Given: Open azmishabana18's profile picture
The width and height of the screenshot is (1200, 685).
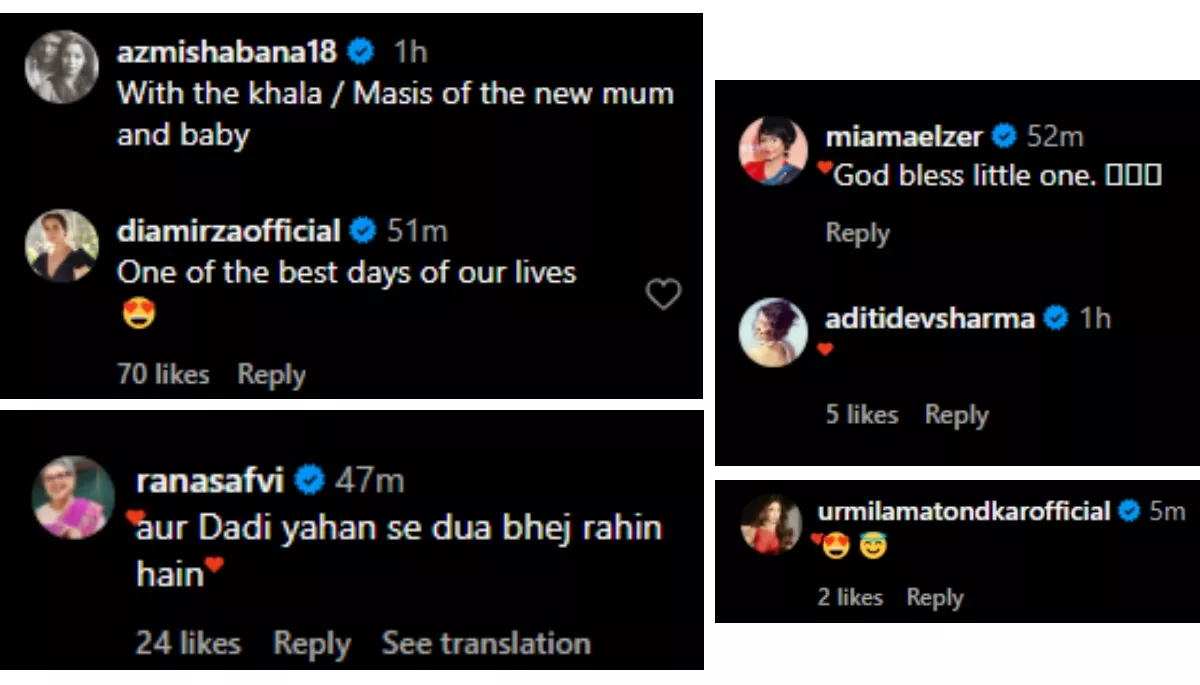Looking at the screenshot, I should click(x=61, y=66).
